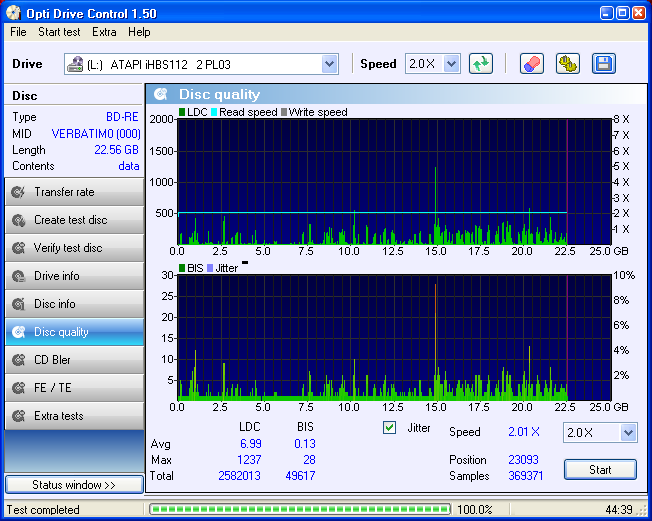
Task: Click the CD Bler icon
Action: coord(18,360)
